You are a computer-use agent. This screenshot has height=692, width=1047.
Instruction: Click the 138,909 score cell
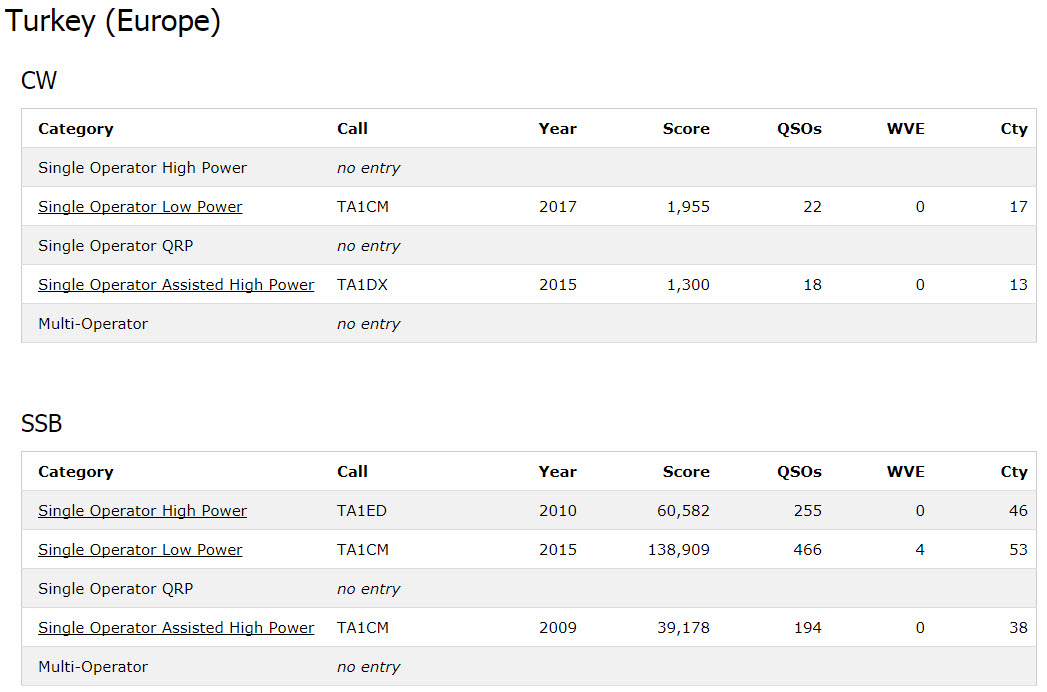click(x=678, y=550)
